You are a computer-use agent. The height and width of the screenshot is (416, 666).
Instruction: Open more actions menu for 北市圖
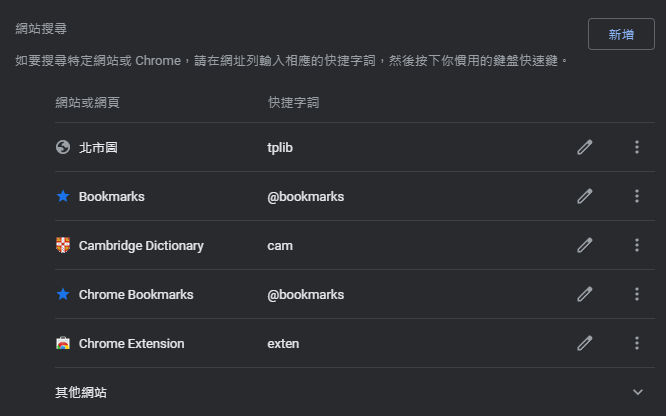pyautogui.click(x=637, y=148)
